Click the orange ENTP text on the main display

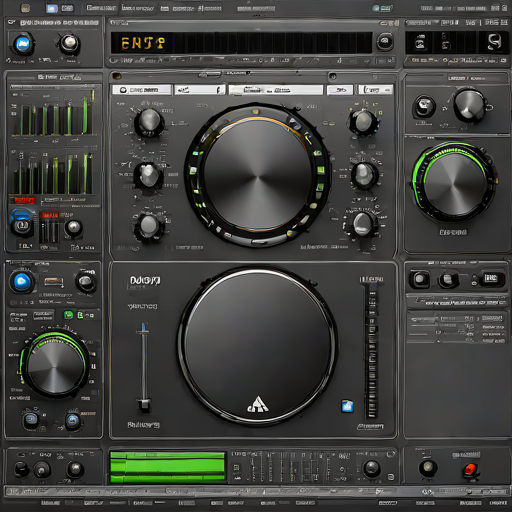[x=143, y=43]
